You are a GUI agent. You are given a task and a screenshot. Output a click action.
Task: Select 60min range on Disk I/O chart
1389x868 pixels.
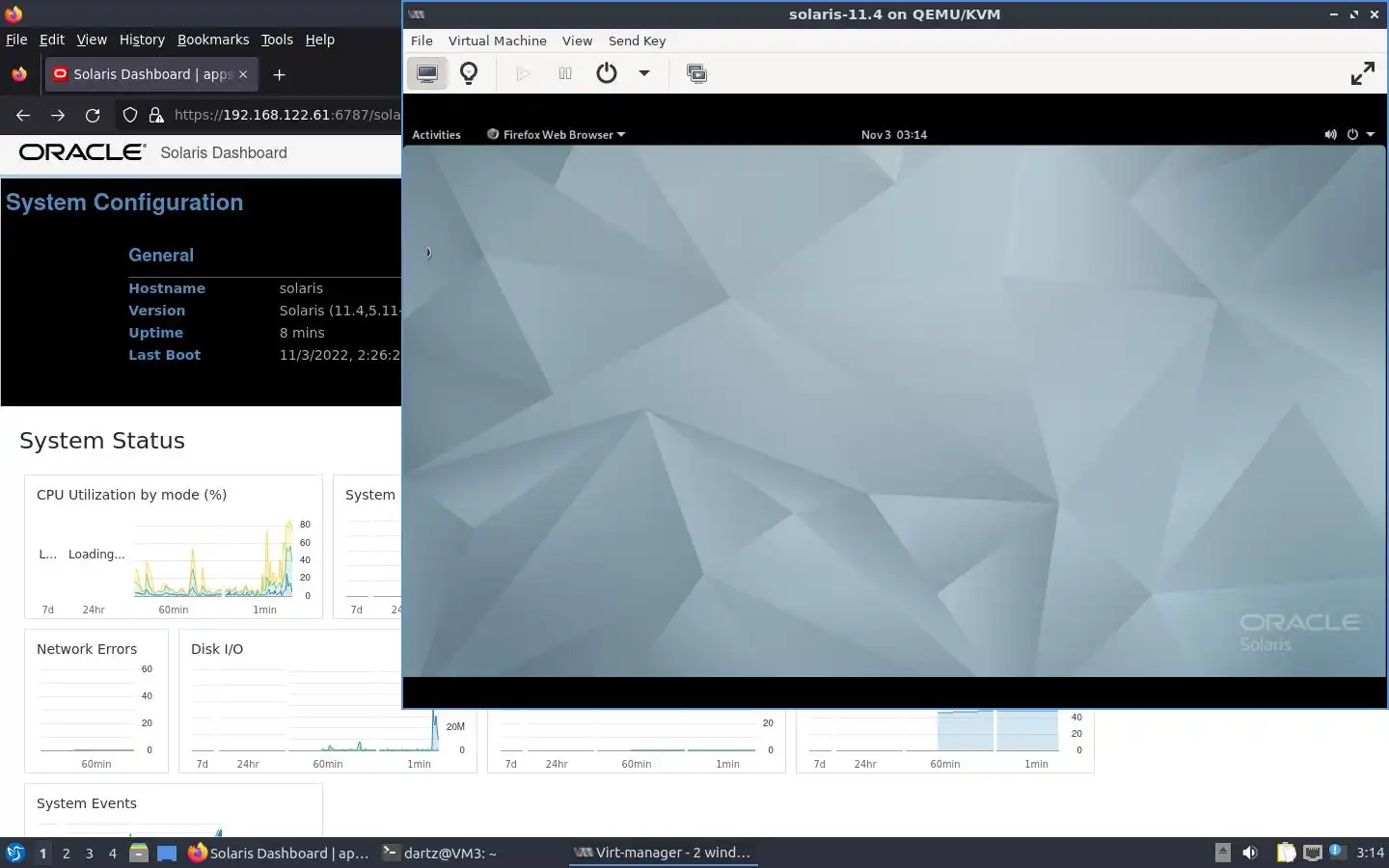coord(328,764)
